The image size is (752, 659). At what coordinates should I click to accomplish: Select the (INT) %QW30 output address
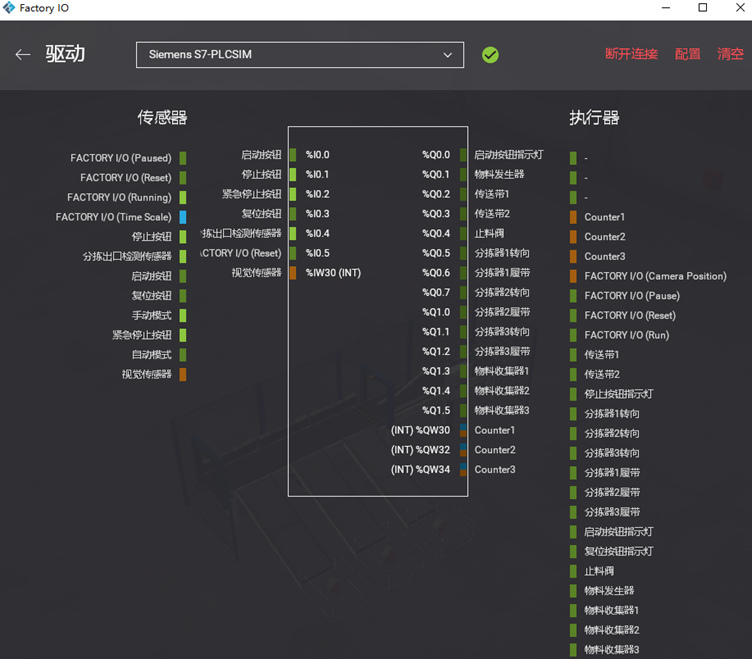click(x=421, y=430)
